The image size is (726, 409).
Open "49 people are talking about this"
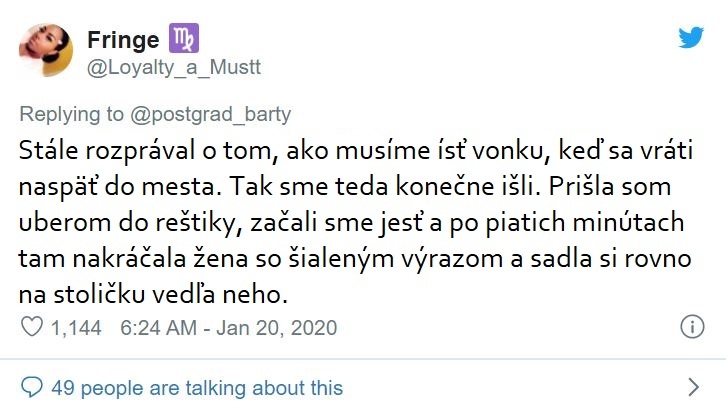(x=196, y=388)
